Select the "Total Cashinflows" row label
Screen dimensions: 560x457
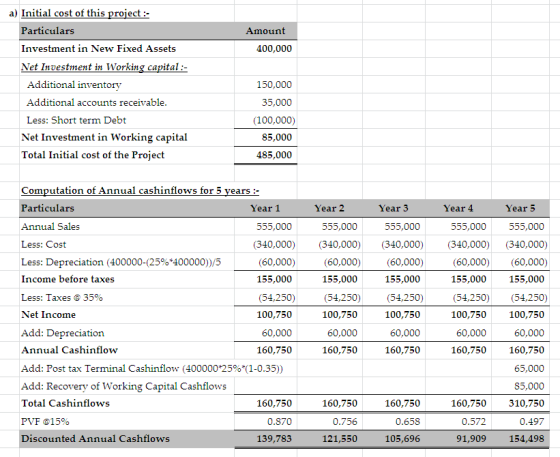pos(65,403)
